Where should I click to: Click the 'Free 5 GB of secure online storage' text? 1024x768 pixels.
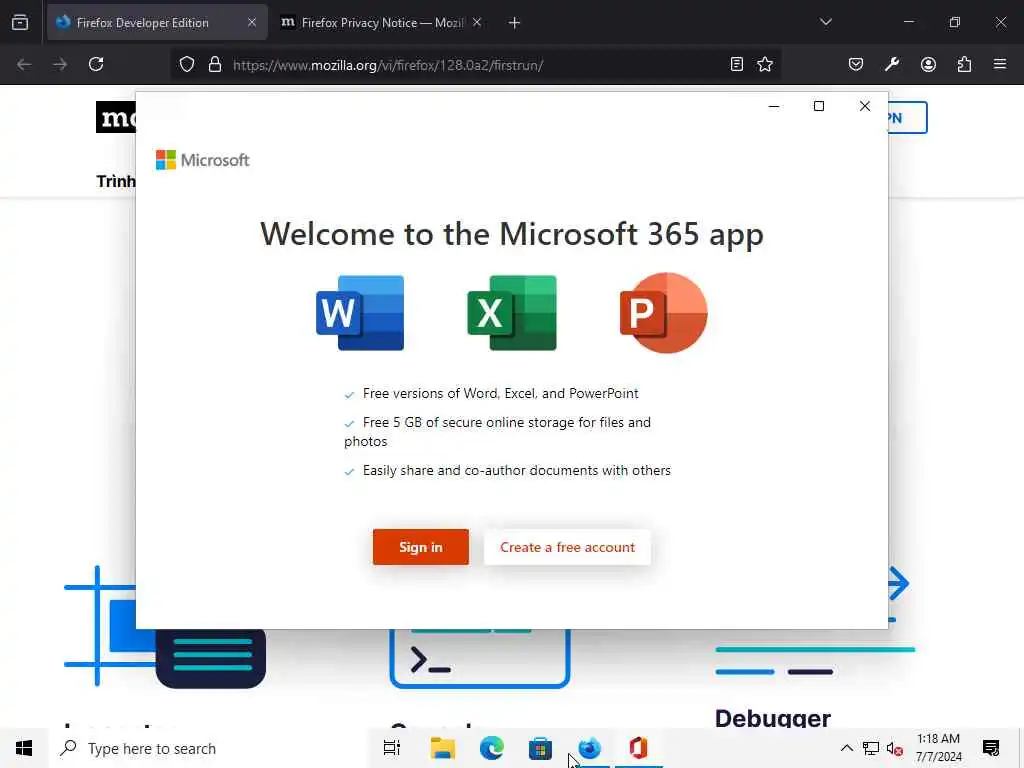pyautogui.click(x=498, y=432)
